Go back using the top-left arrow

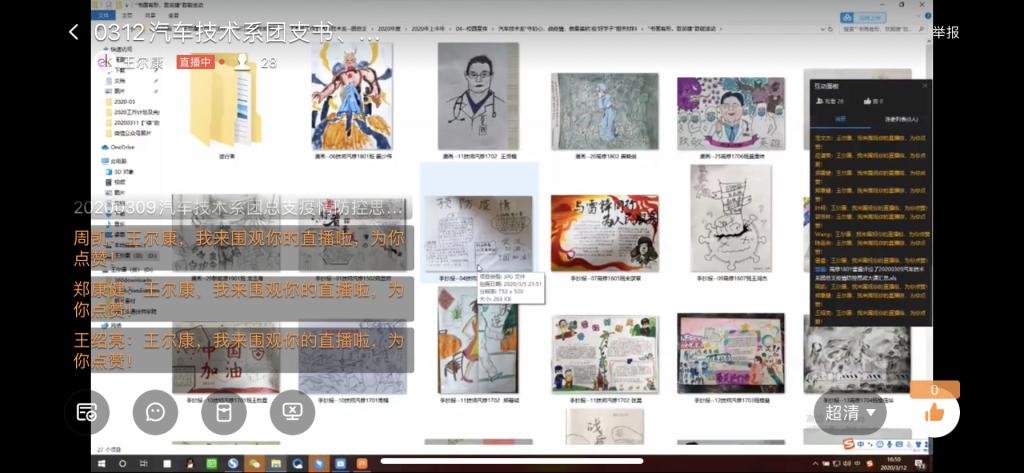coord(73,32)
